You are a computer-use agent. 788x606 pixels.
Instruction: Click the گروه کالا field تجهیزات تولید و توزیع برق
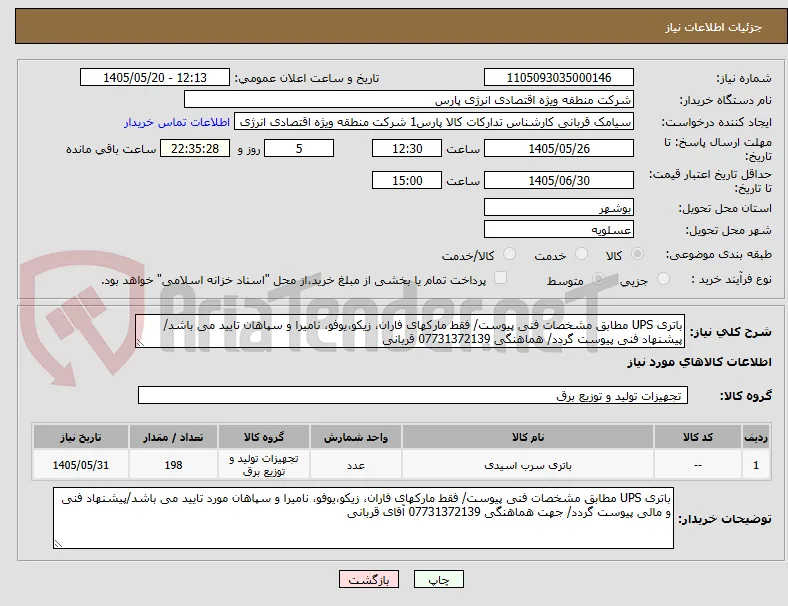click(x=413, y=395)
